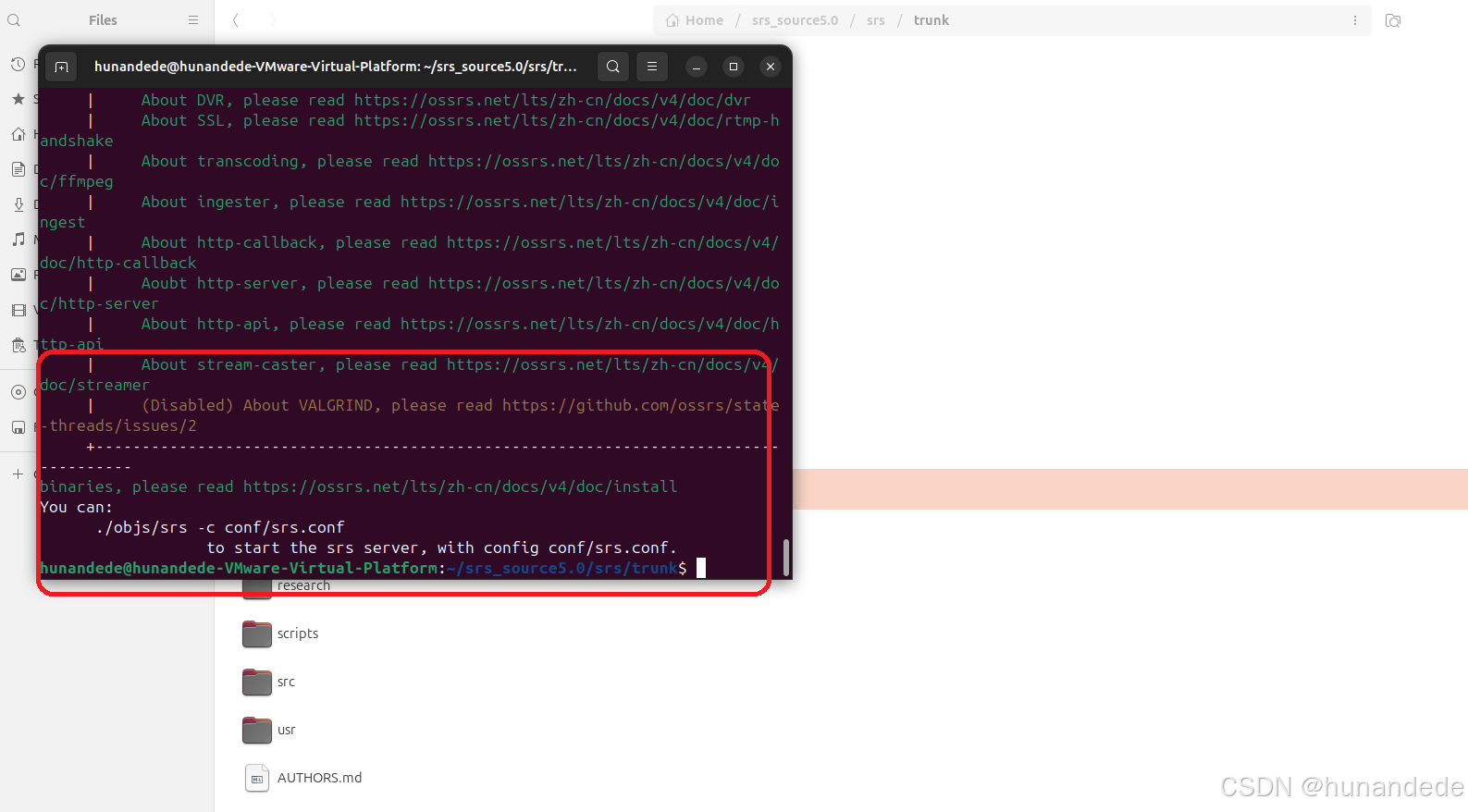Click the terminal search (find) button
1468x812 pixels.
click(612, 67)
